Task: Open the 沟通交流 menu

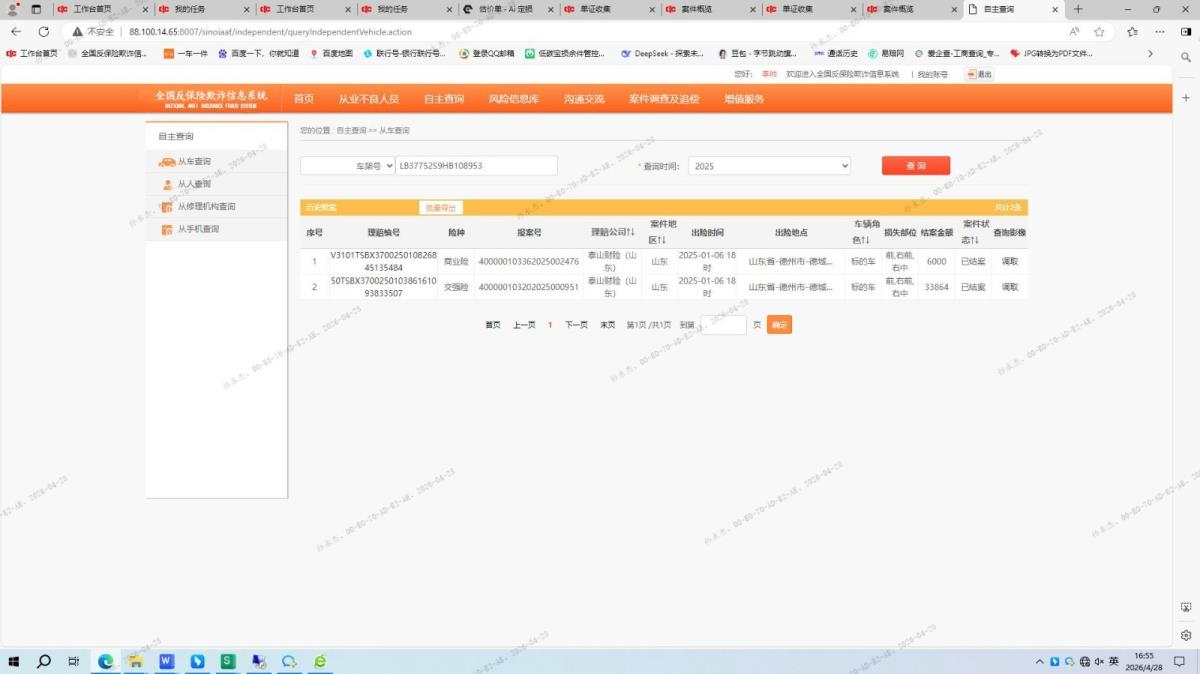Action: (584, 99)
